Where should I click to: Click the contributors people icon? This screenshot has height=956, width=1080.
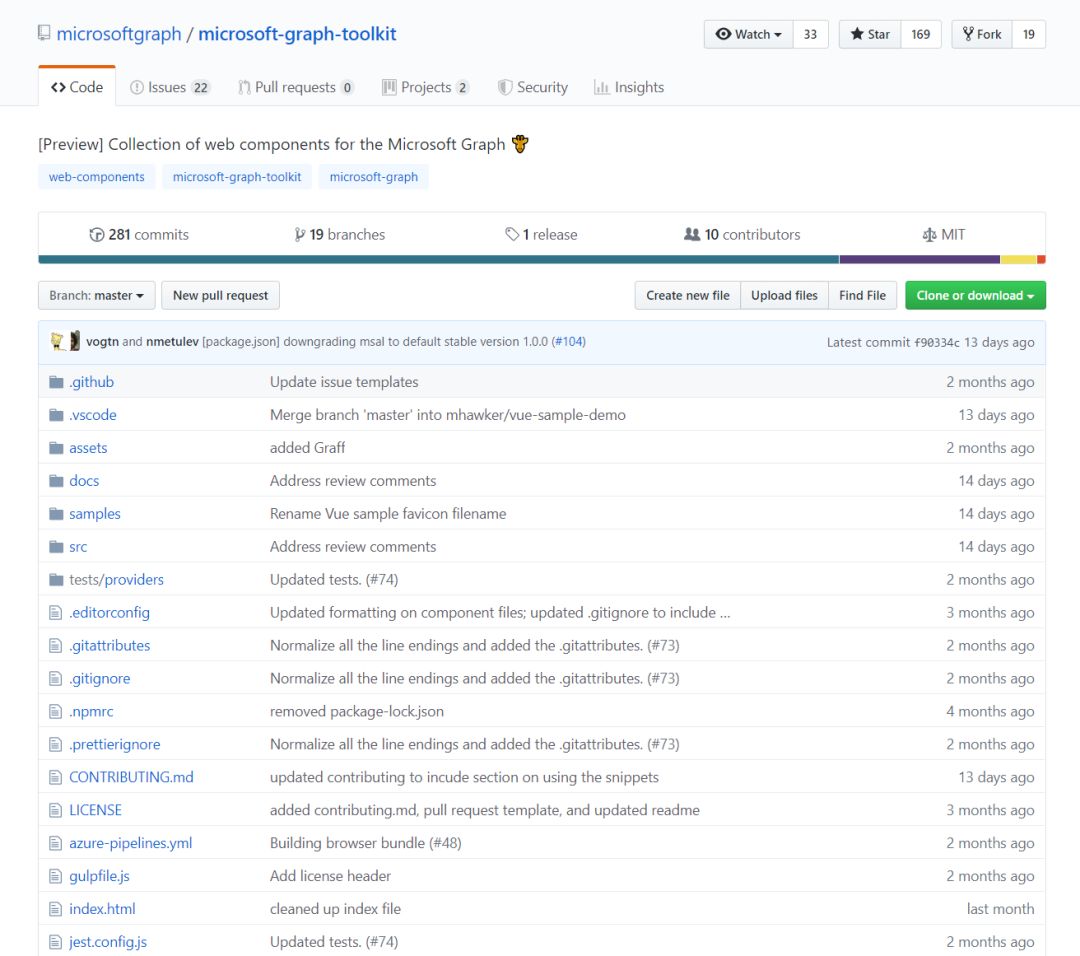click(x=692, y=234)
